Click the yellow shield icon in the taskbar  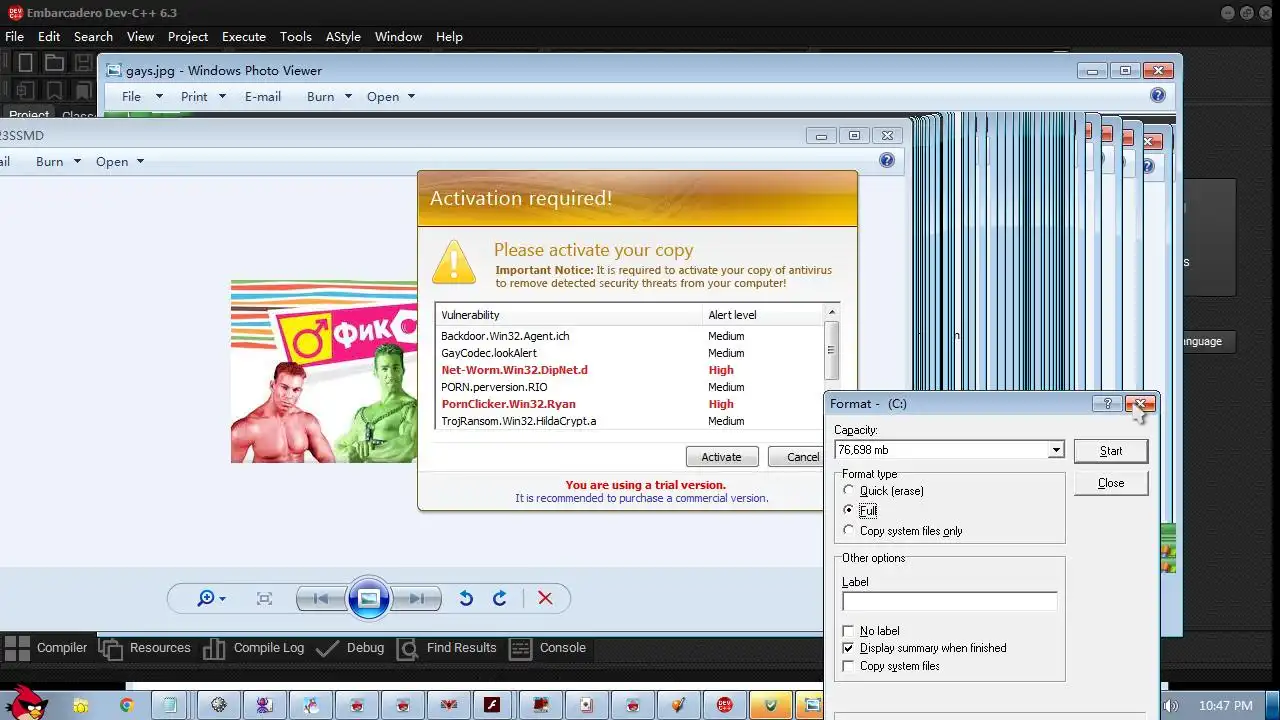(771, 705)
